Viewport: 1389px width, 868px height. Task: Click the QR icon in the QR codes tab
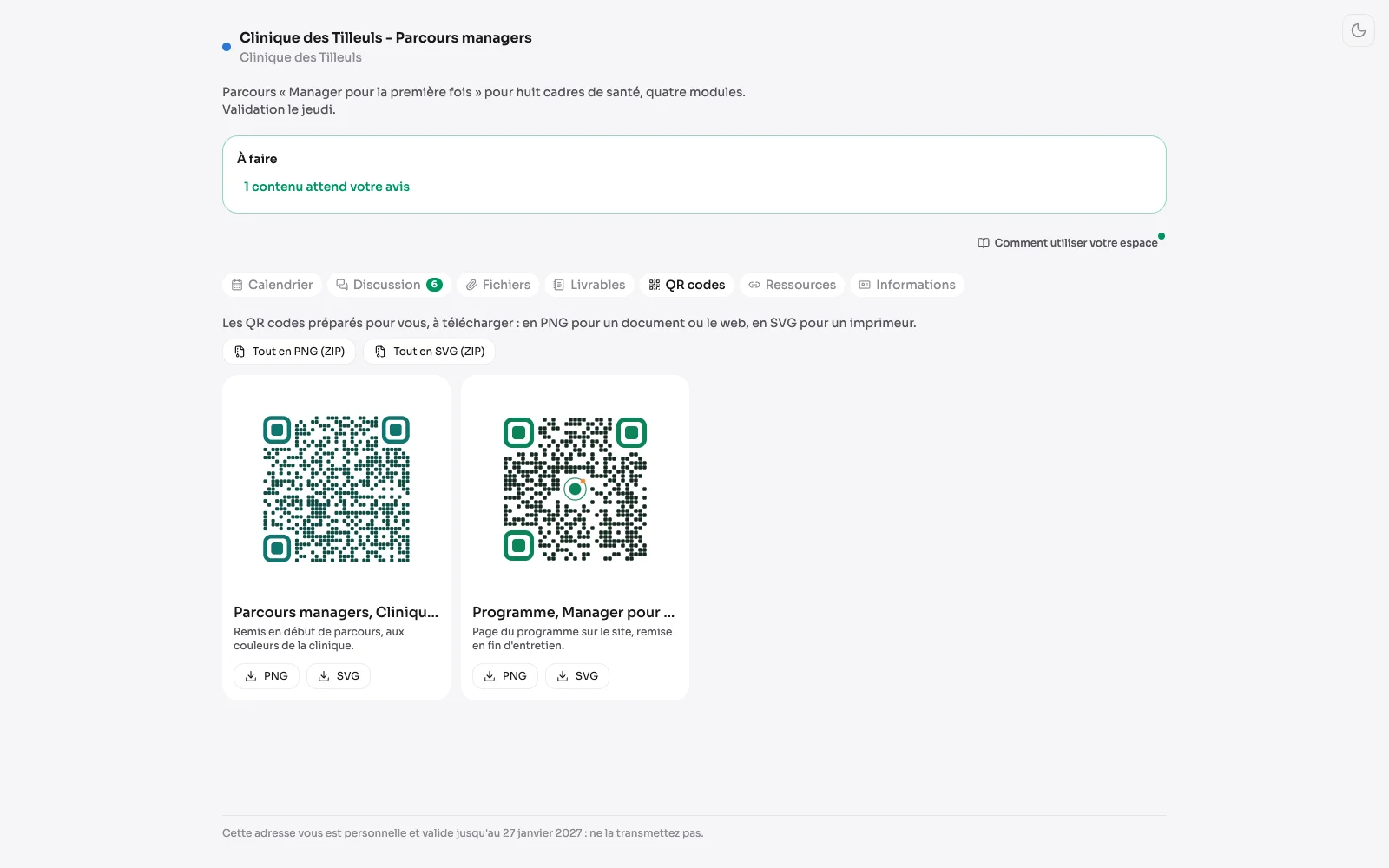655,285
